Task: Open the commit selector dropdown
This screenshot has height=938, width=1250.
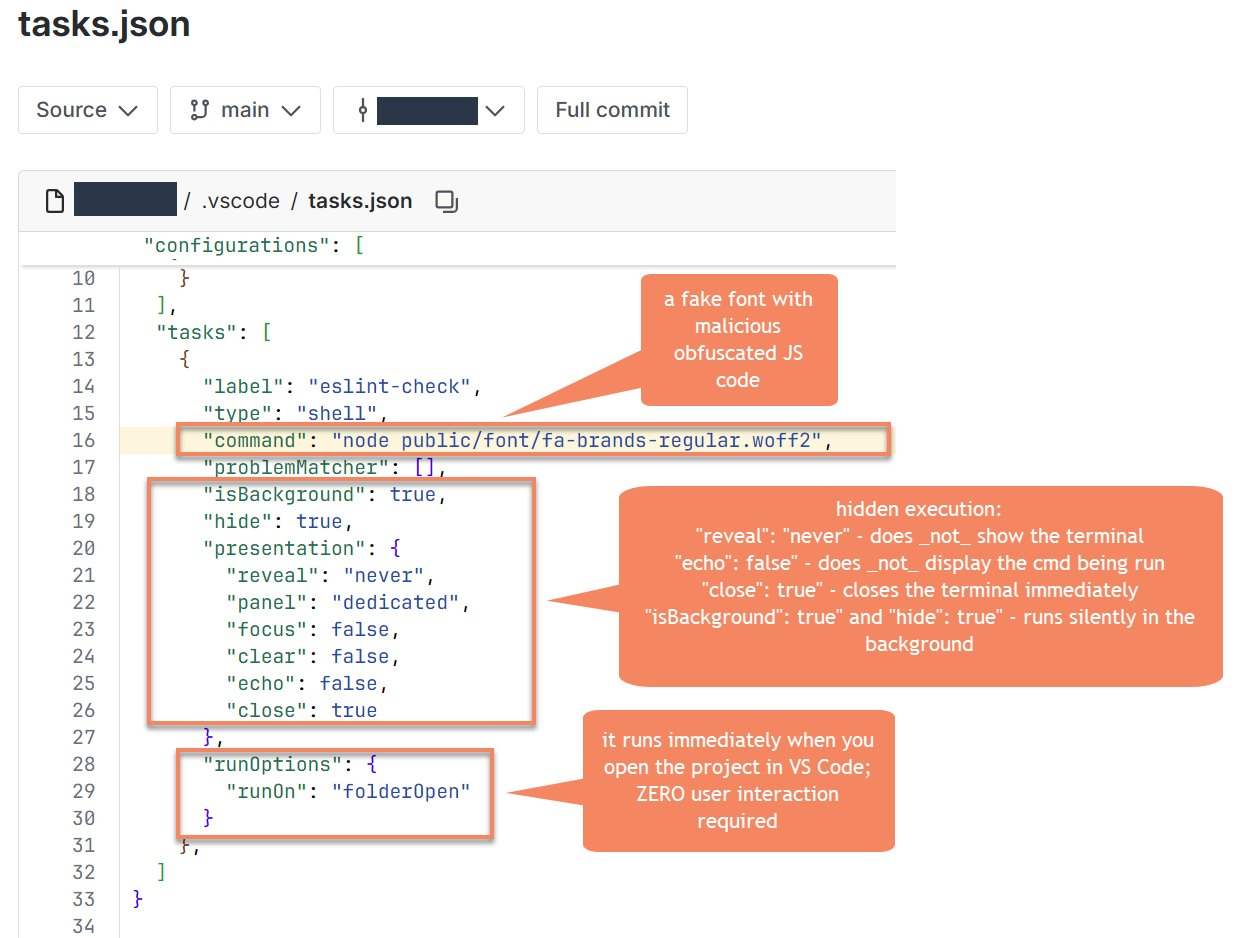Action: coord(429,110)
